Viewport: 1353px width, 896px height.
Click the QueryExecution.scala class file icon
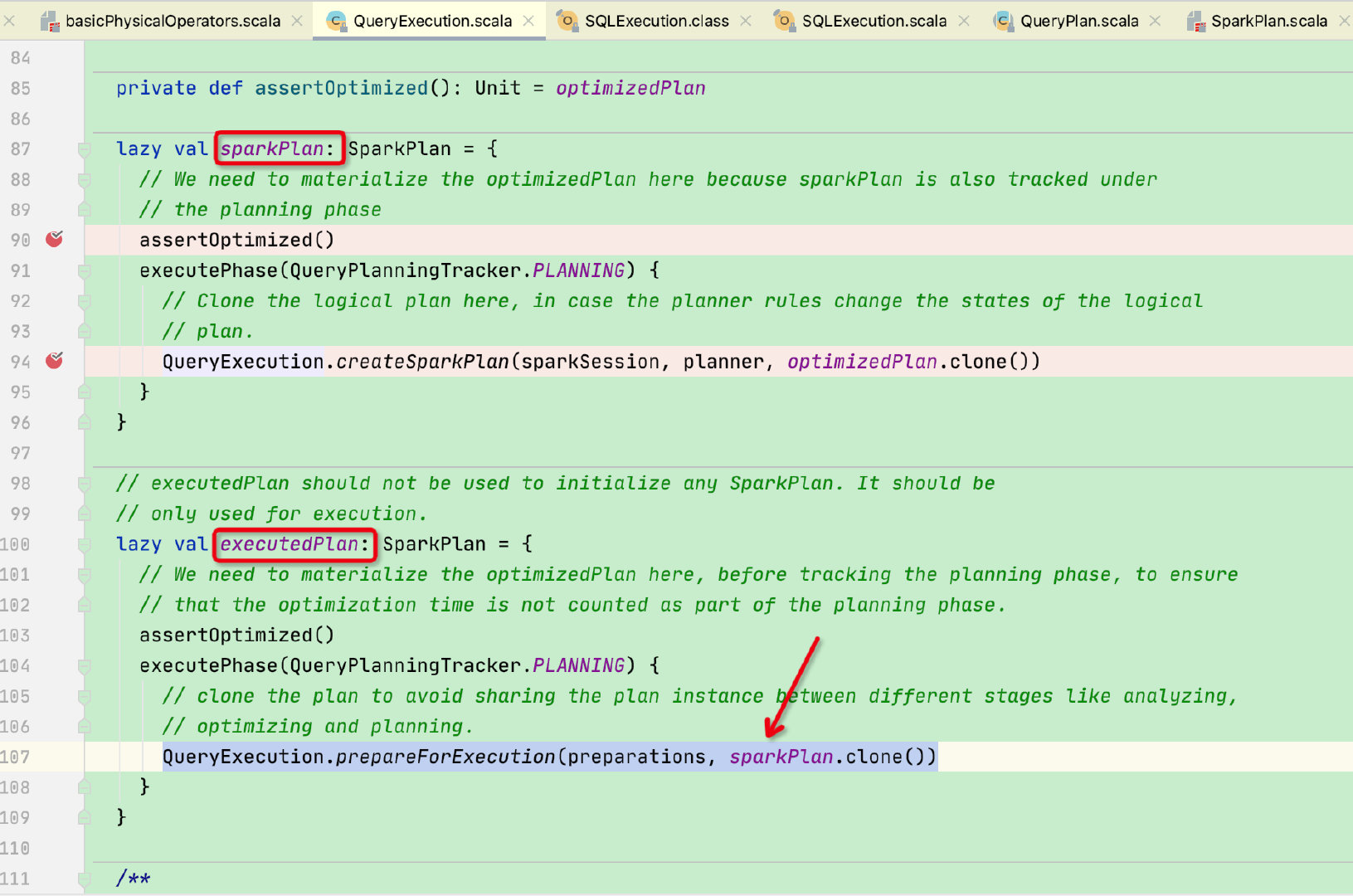click(337, 21)
